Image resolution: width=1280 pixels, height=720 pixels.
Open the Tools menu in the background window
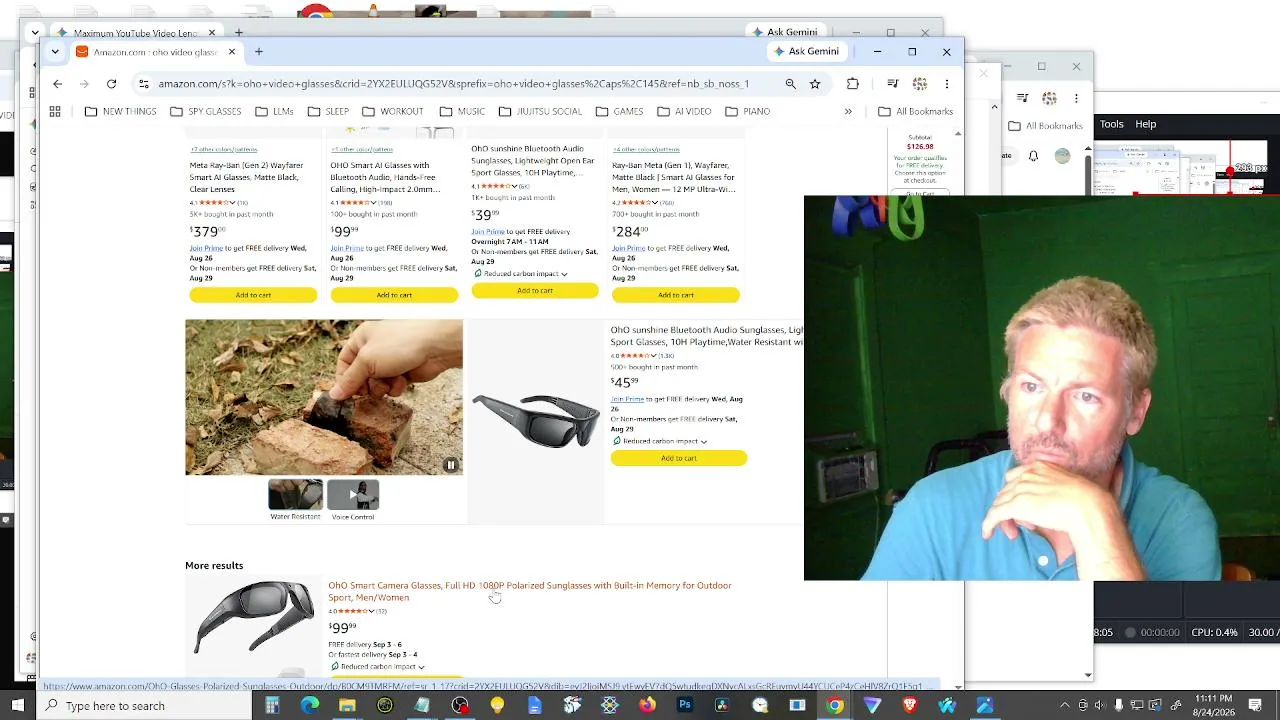point(1112,124)
